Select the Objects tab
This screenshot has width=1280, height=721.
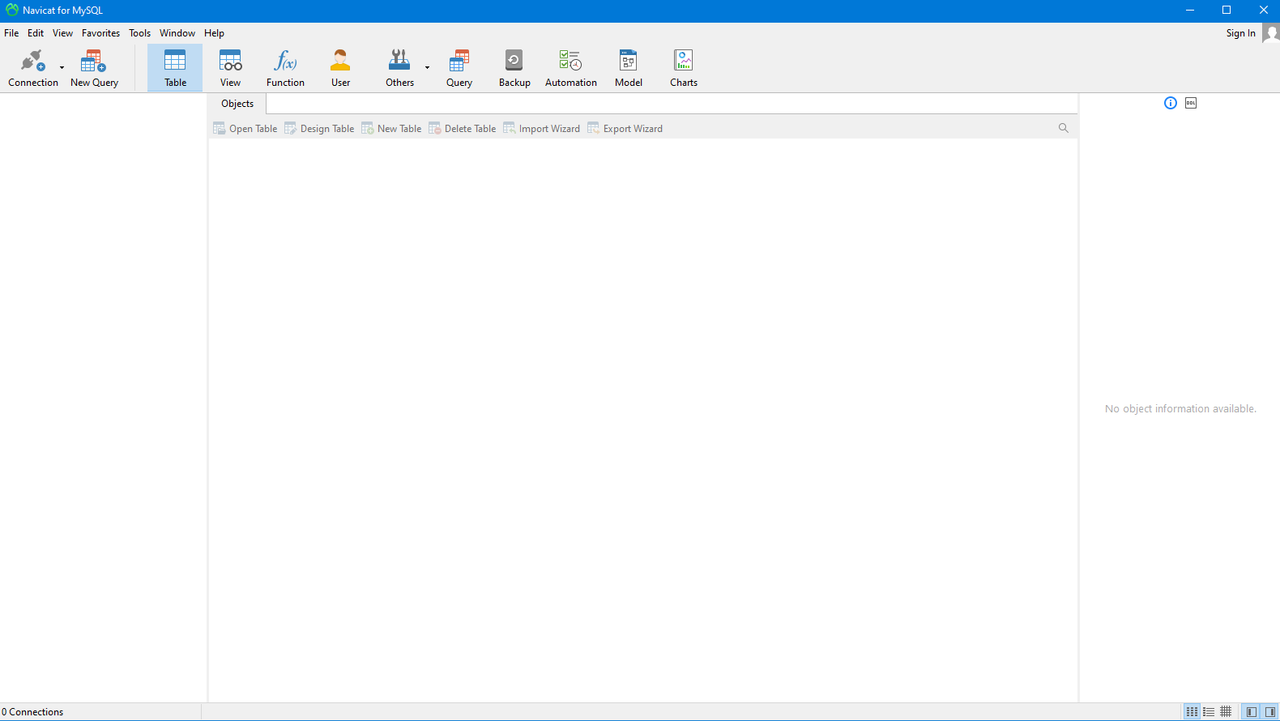tap(238, 104)
